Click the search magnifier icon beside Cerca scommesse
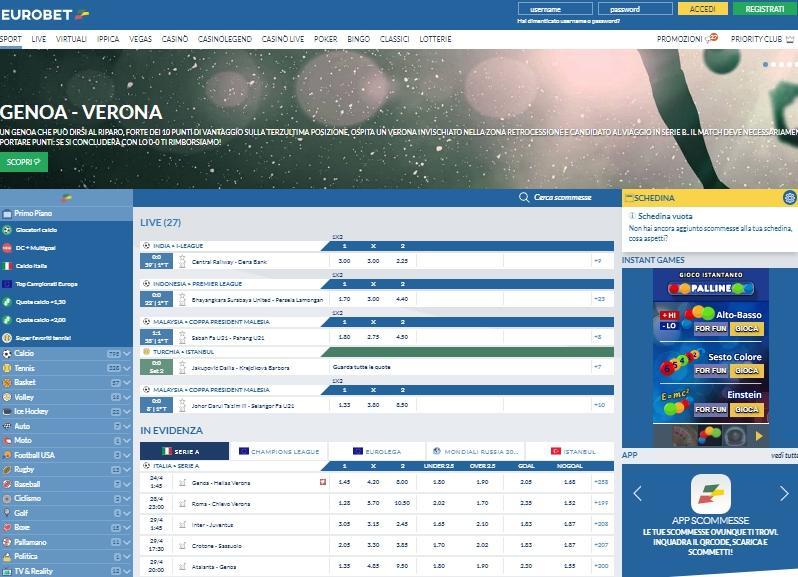Viewport: 798px width, 577px height. [524, 197]
